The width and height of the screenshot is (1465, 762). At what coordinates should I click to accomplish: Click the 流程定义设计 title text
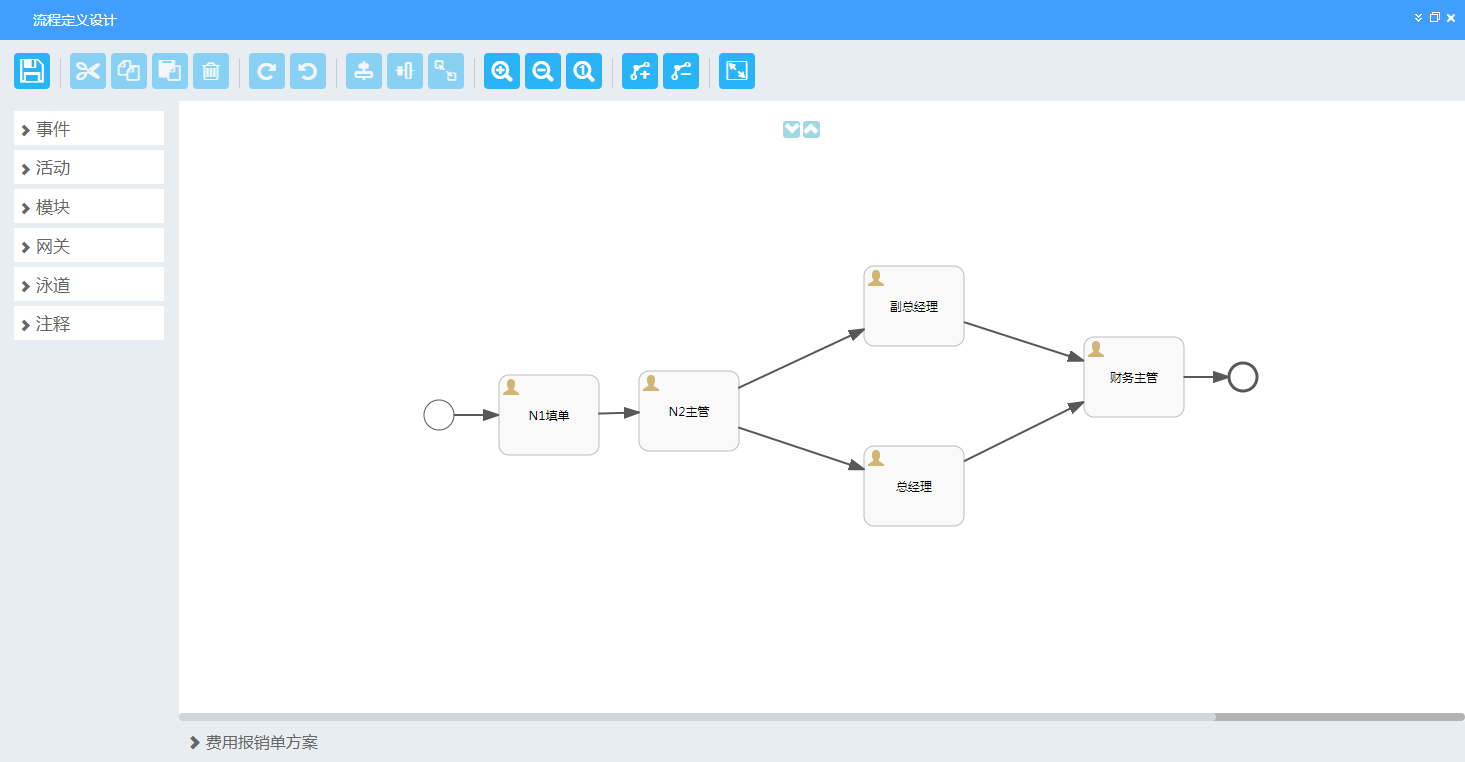tap(75, 20)
